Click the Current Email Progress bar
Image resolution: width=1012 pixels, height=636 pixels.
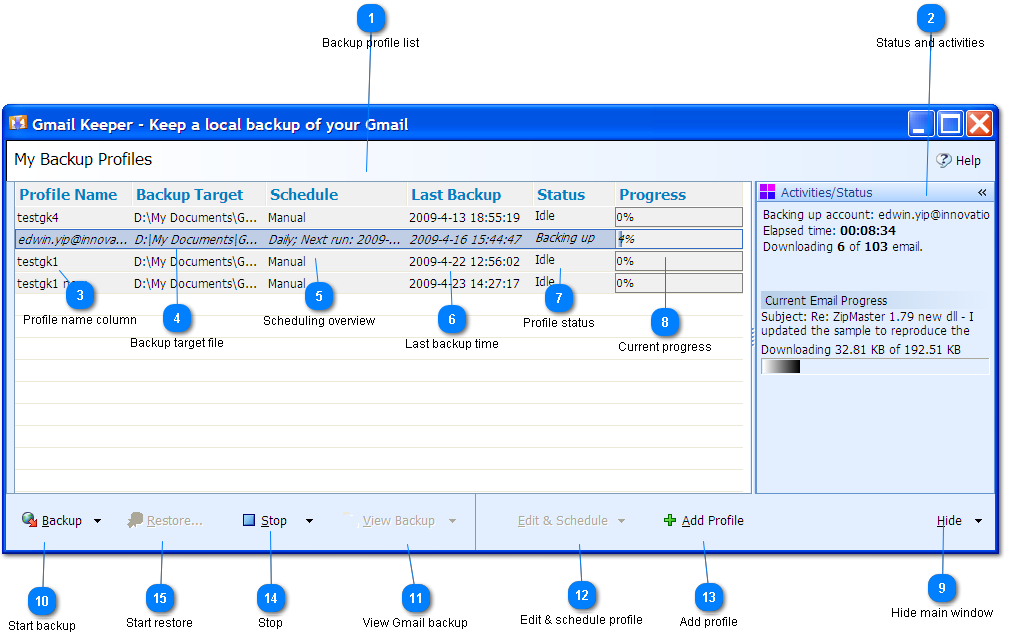pos(874,366)
